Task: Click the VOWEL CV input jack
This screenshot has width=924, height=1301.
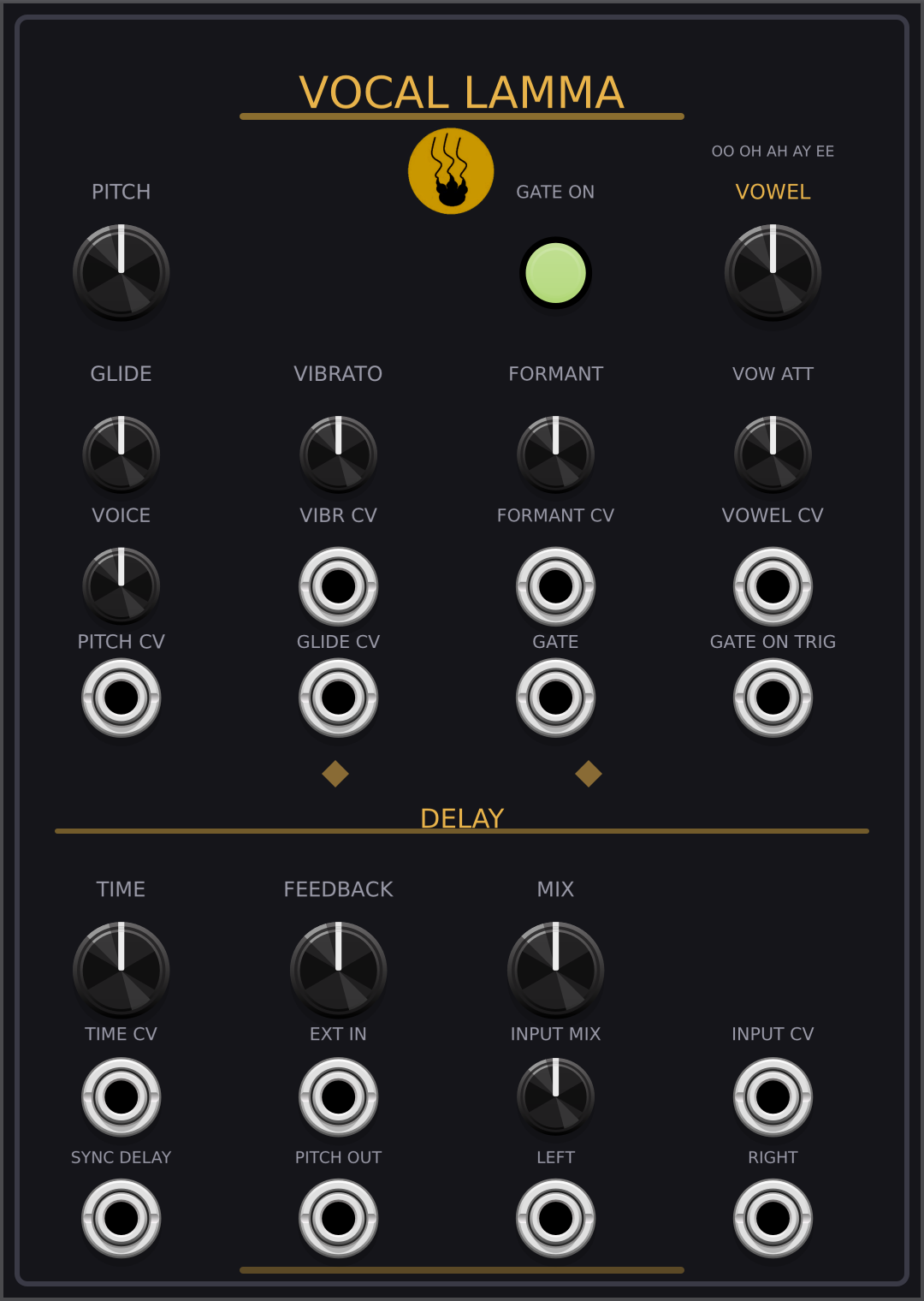Action: coord(773,586)
